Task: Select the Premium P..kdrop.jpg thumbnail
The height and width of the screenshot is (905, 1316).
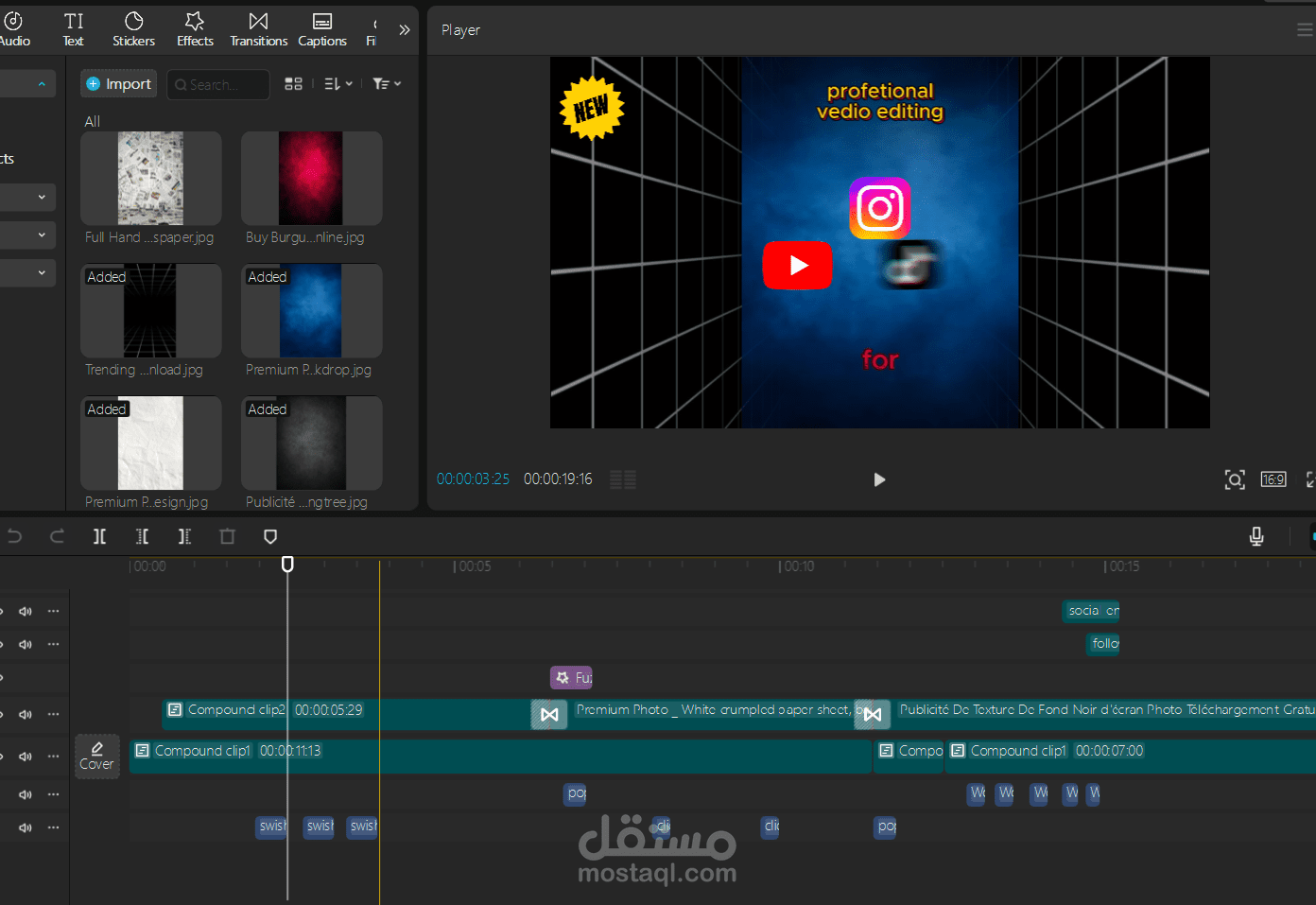Action: tap(312, 311)
